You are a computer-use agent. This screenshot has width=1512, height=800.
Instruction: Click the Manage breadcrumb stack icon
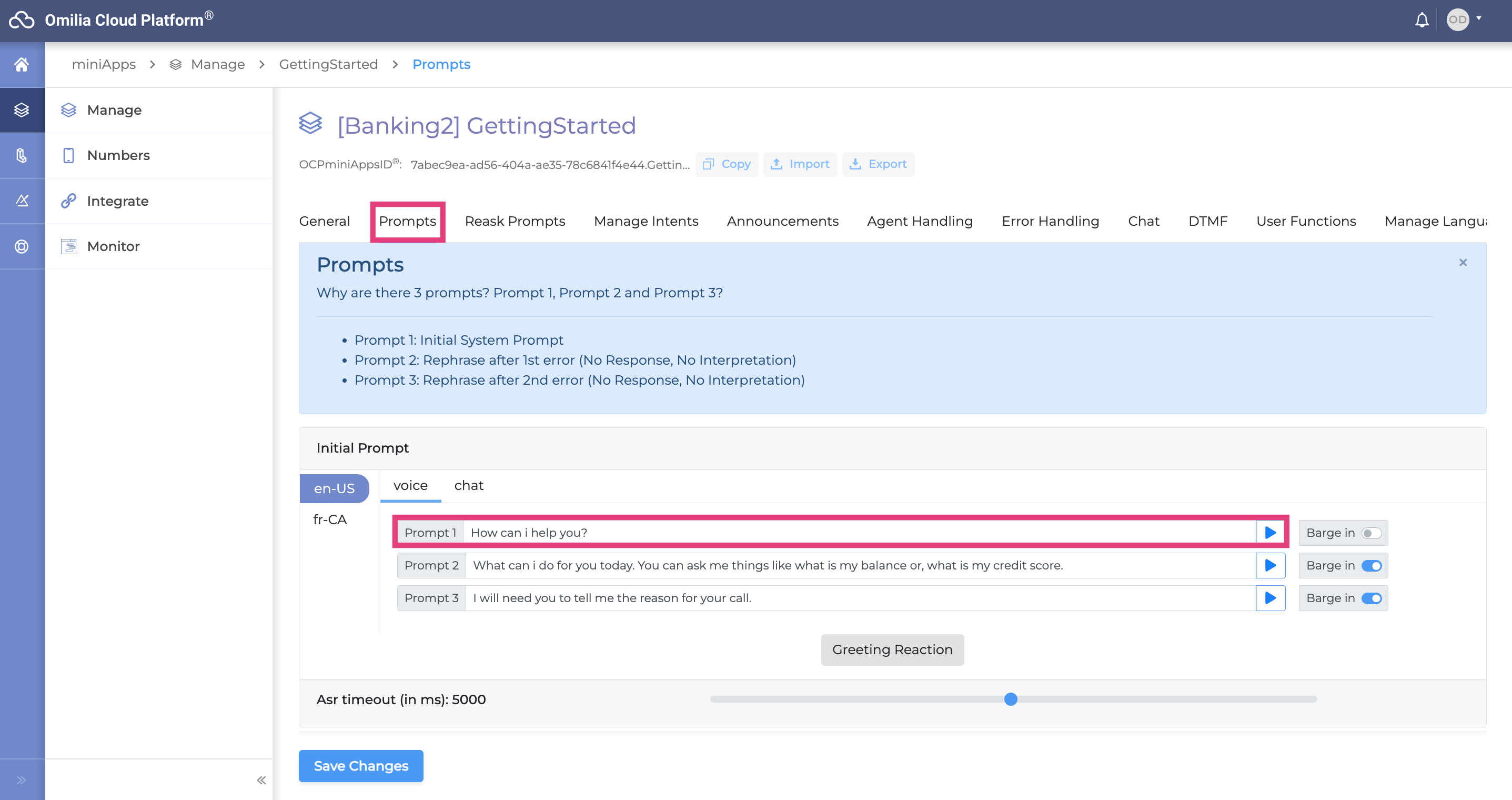point(176,64)
